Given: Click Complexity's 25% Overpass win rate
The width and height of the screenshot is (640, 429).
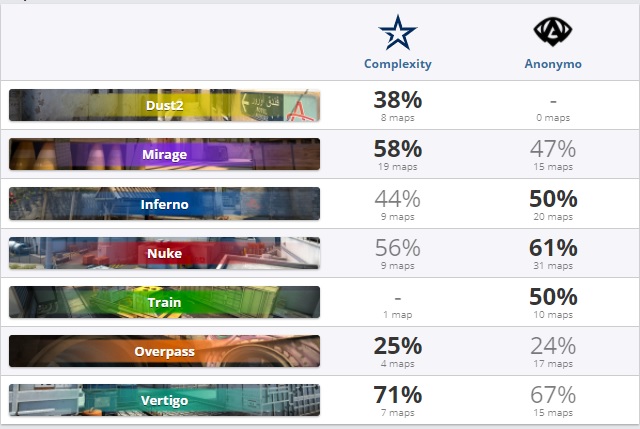Looking at the screenshot, I should 397,346.
